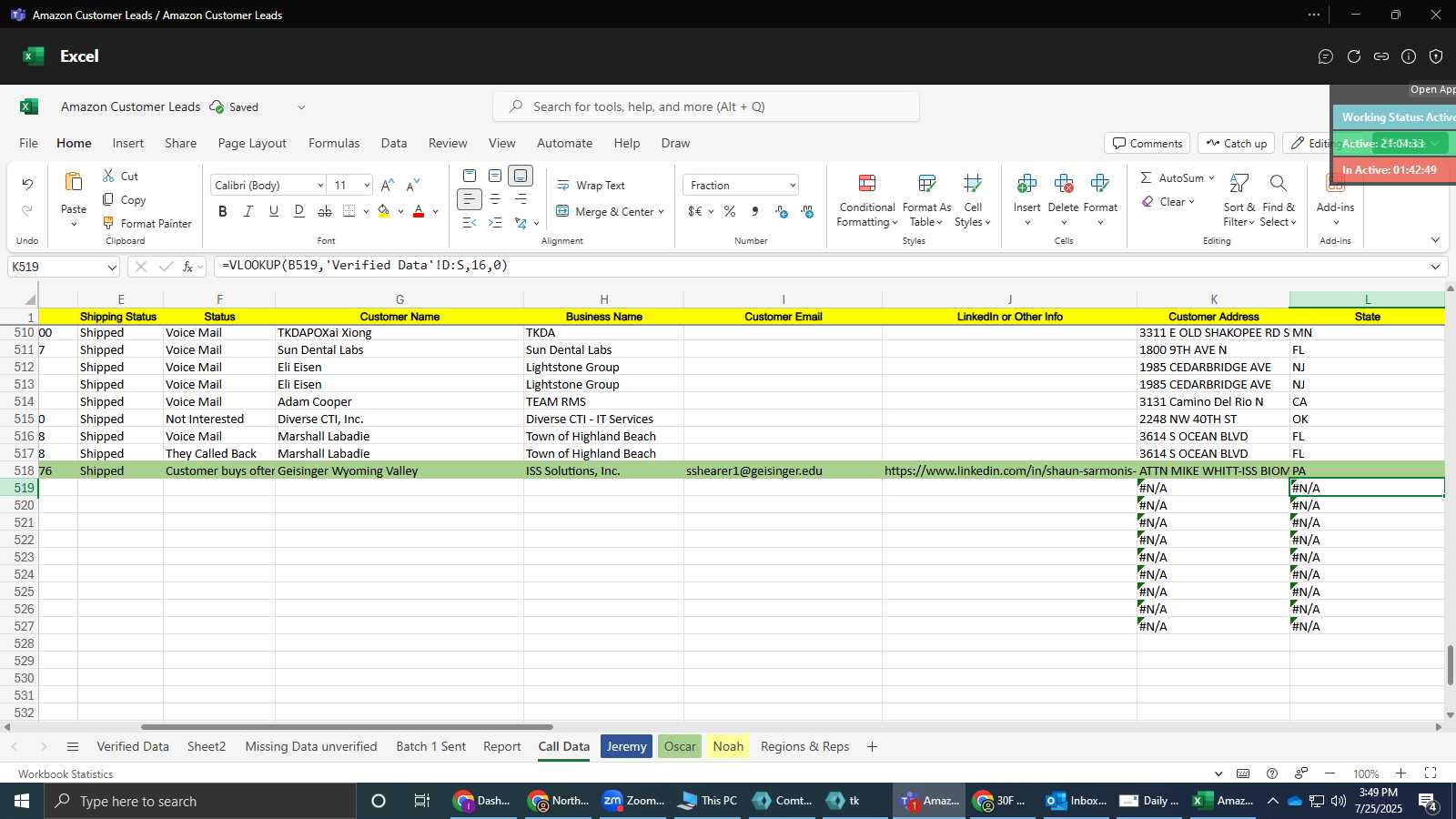This screenshot has height=819, width=1456.
Task: Expand the formula bar
Action: click(x=1435, y=267)
